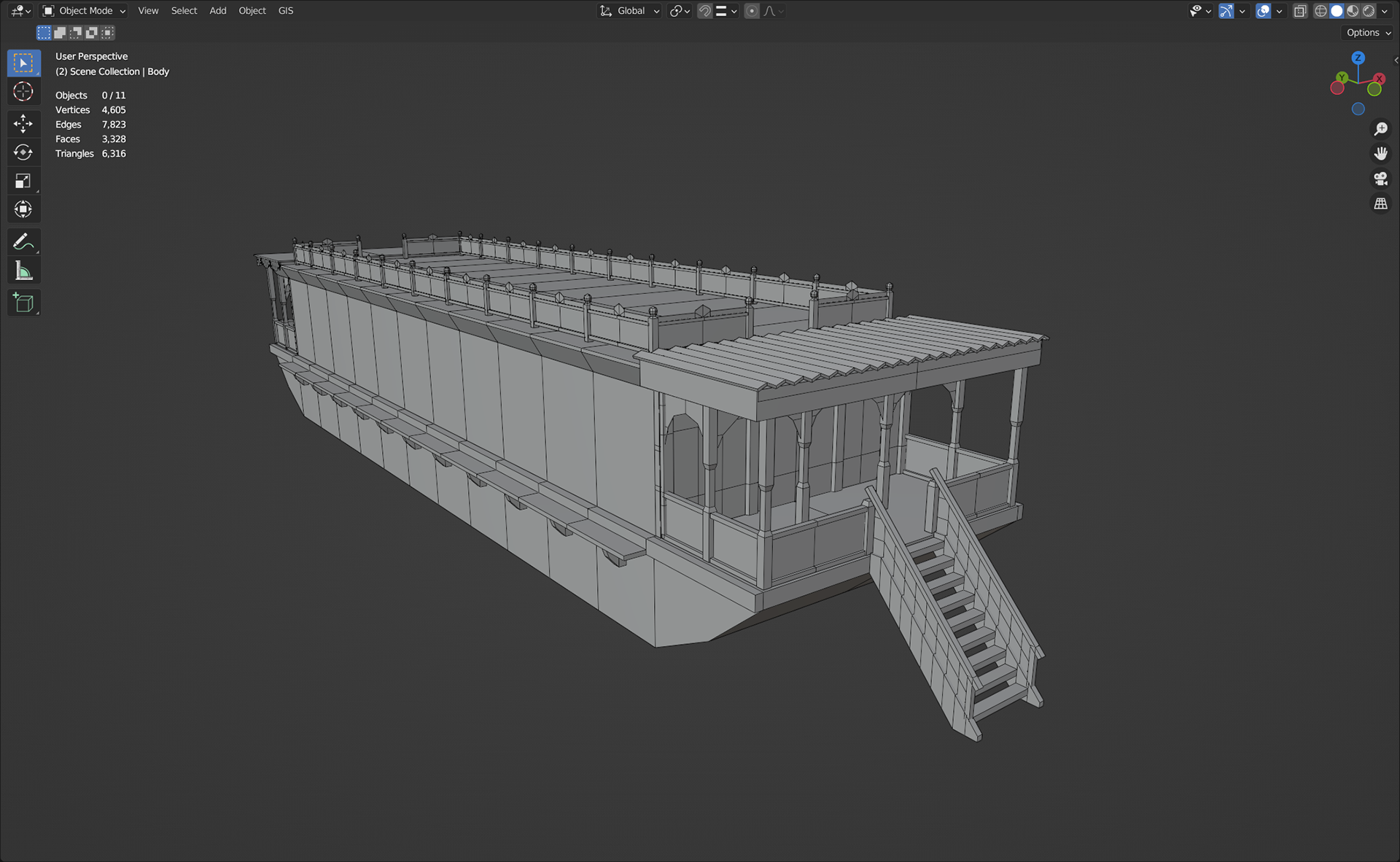Open the Add menu
The height and width of the screenshot is (862, 1400).
click(x=217, y=11)
